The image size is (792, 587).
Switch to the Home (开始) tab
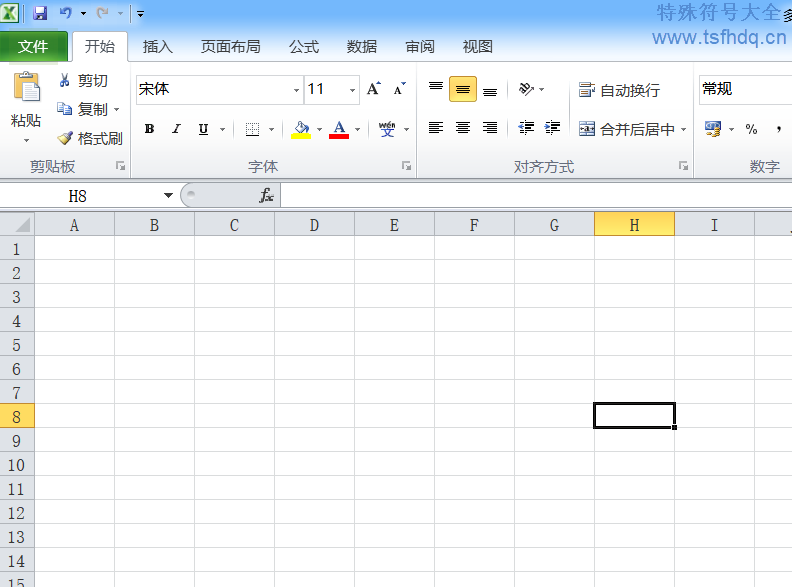(100, 46)
